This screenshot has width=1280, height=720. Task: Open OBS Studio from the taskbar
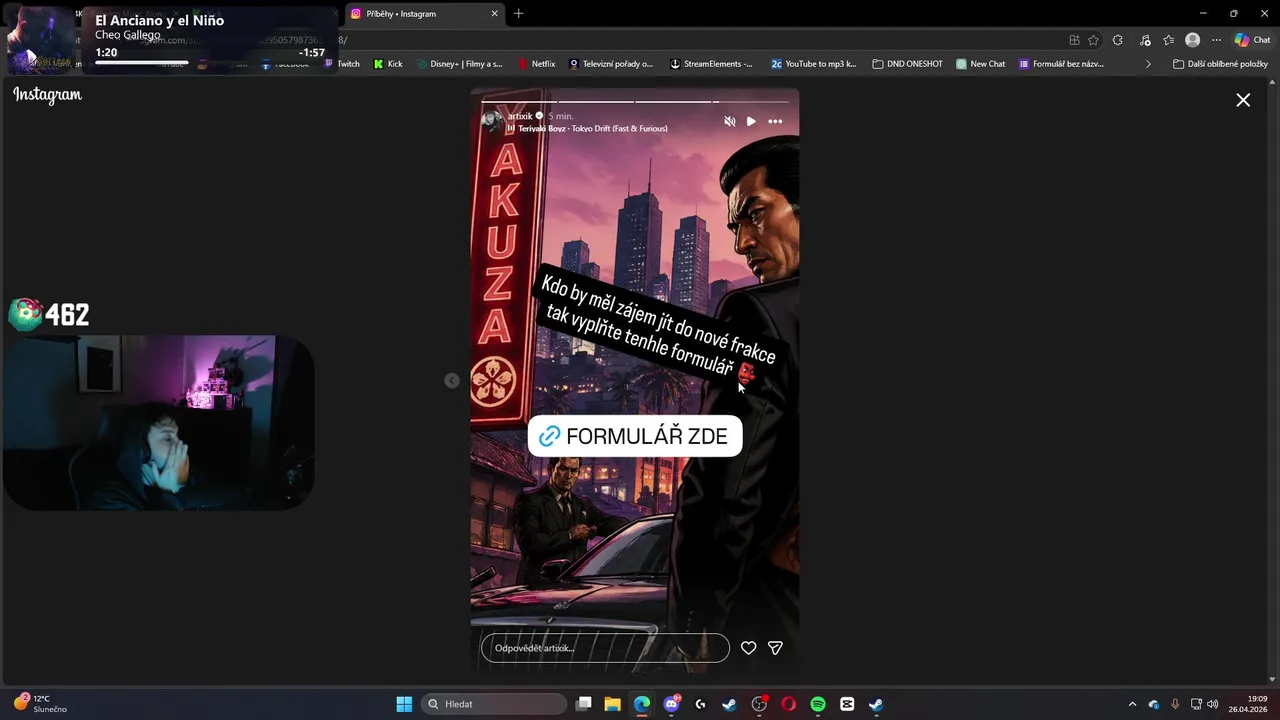pos(759,704)
